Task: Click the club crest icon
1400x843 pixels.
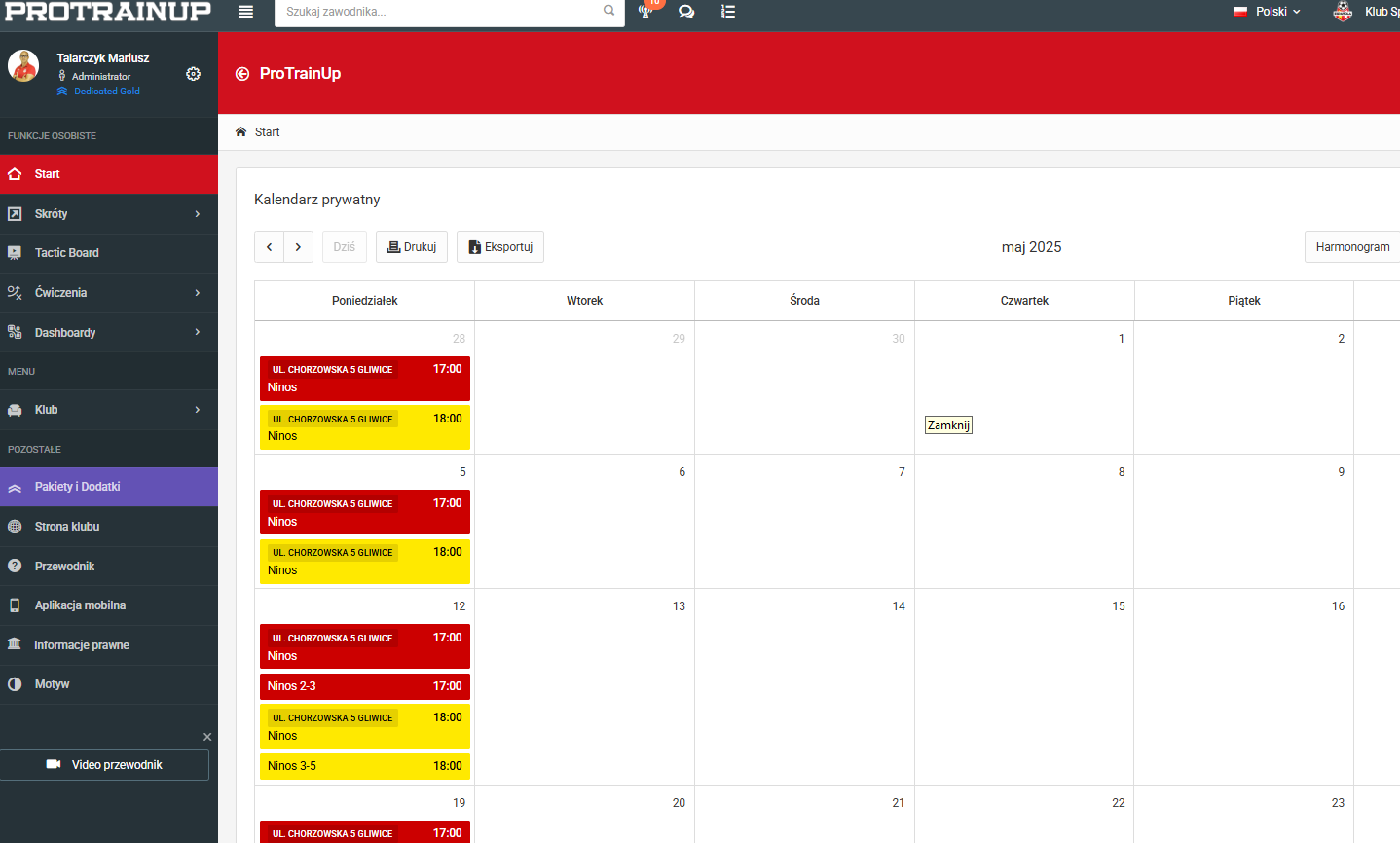Action: coord(1343,12)
